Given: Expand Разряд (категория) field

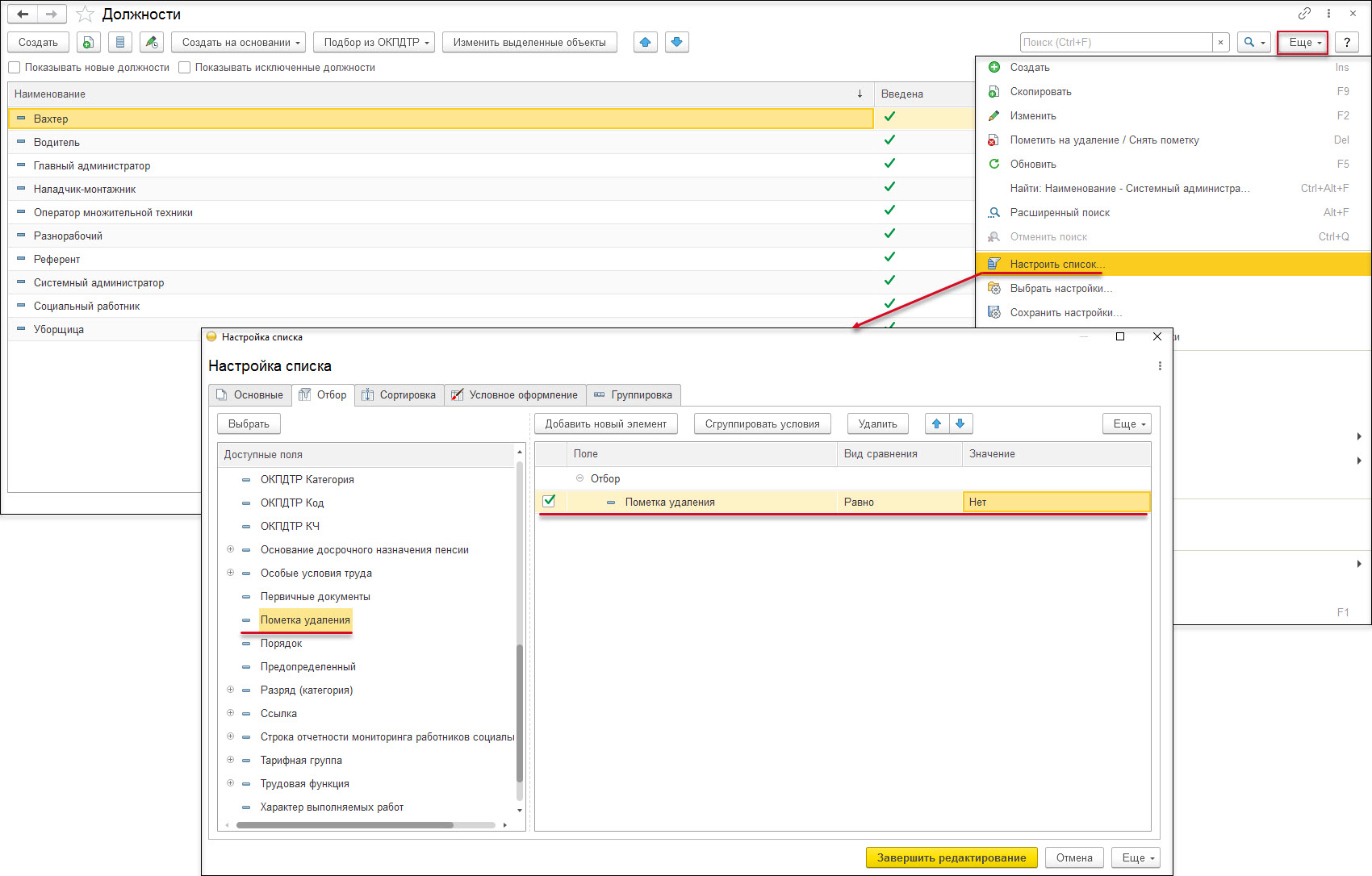Looking at the screenshot, I should point(230,690).
